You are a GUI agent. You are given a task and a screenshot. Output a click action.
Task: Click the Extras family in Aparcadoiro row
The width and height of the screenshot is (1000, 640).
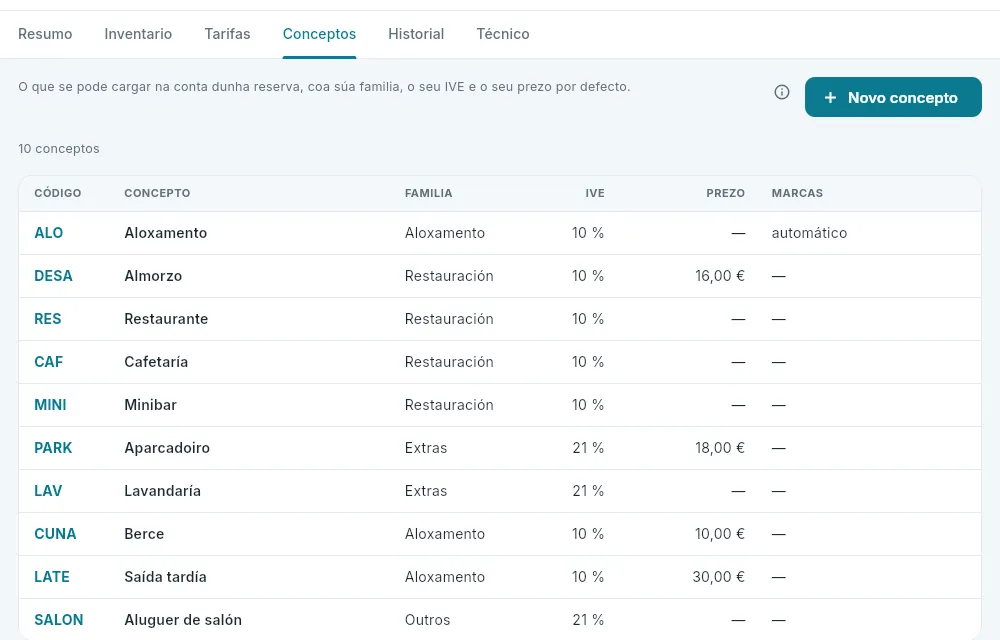coord(426,448)
